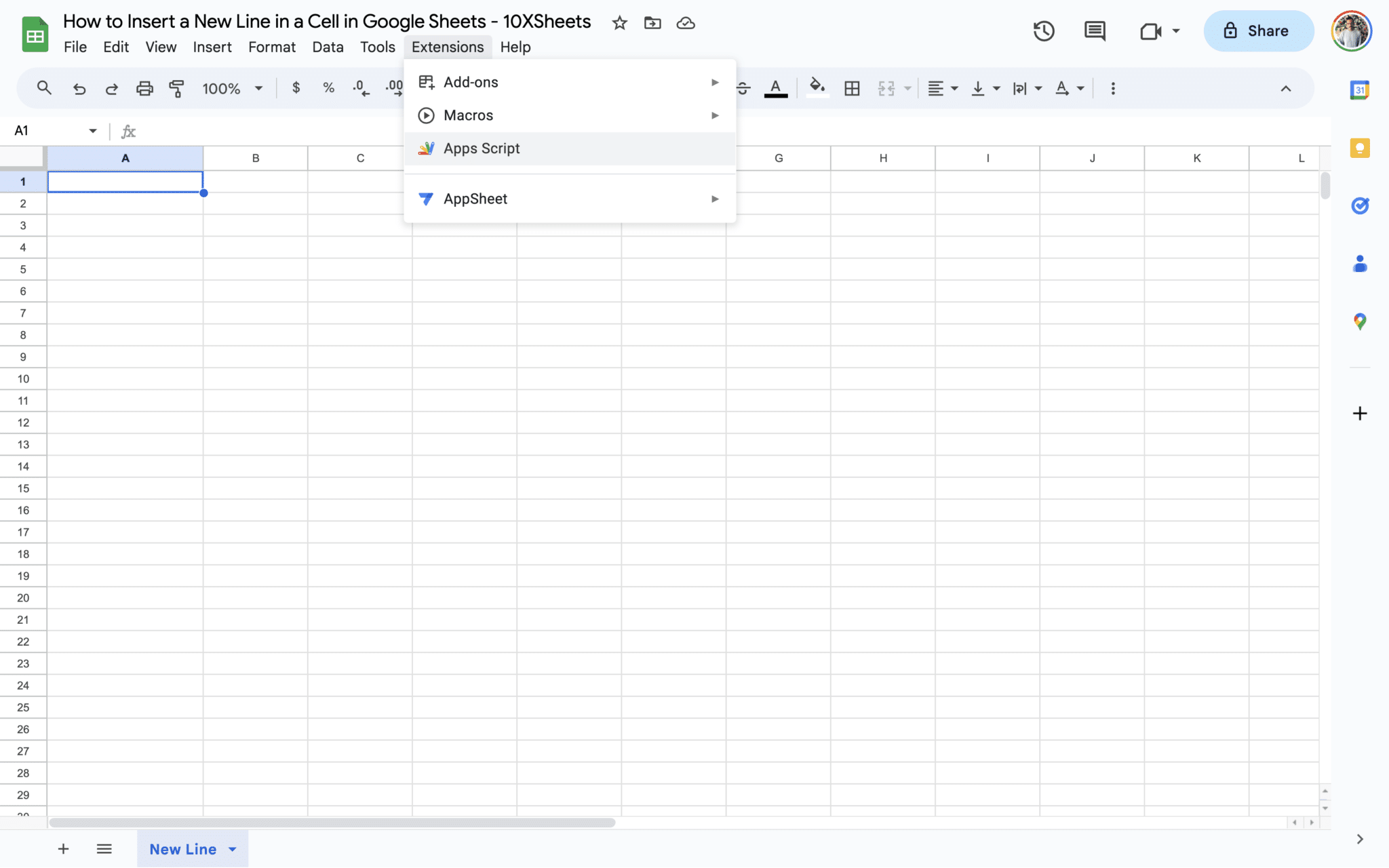Open the Macros submenu
This screenshot has height=868, width=1389.
click(x=570, y=115)
